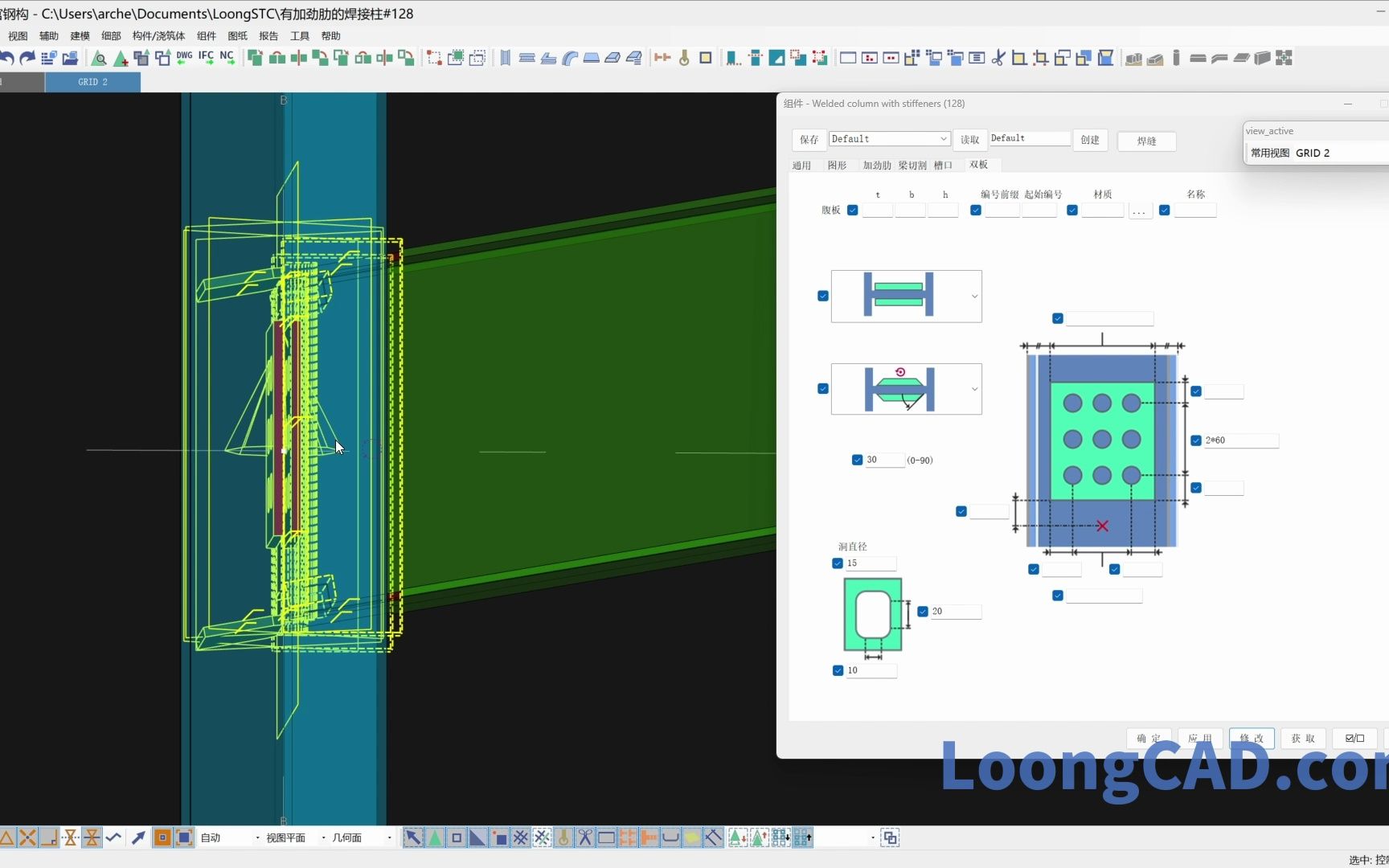Switch to the 梁切割 tab
Image resolution: width=1389 pixels, height=868 pixels.
912,165
